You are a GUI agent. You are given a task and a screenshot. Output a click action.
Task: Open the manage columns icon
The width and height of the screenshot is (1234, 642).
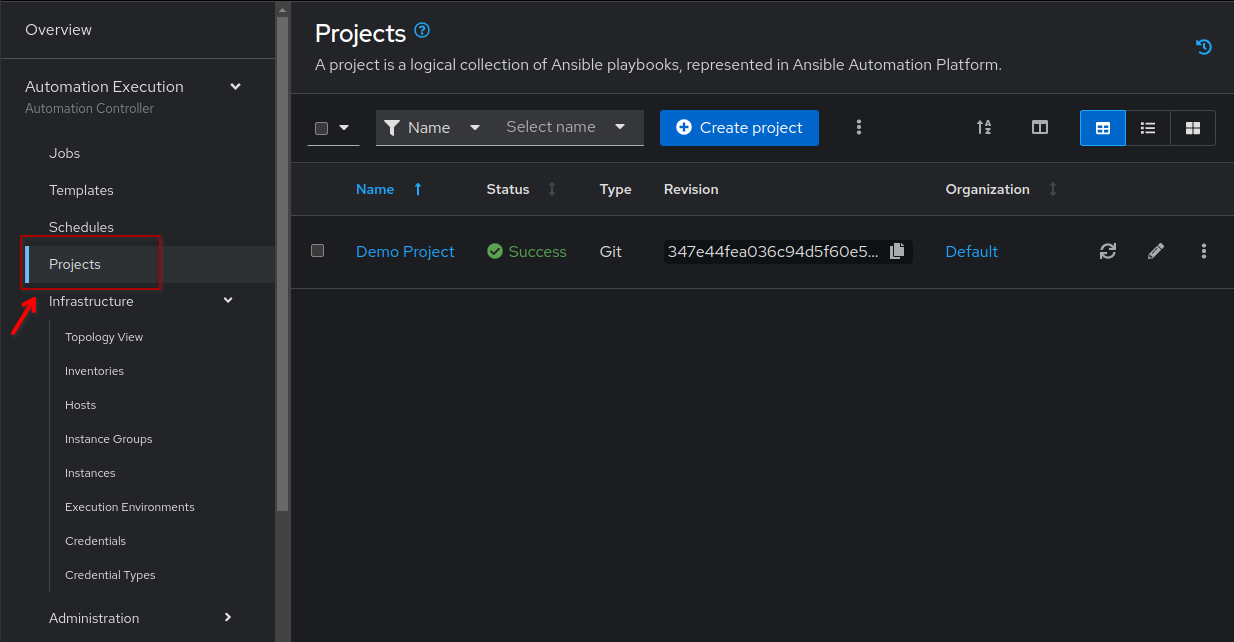point(1040,127)
